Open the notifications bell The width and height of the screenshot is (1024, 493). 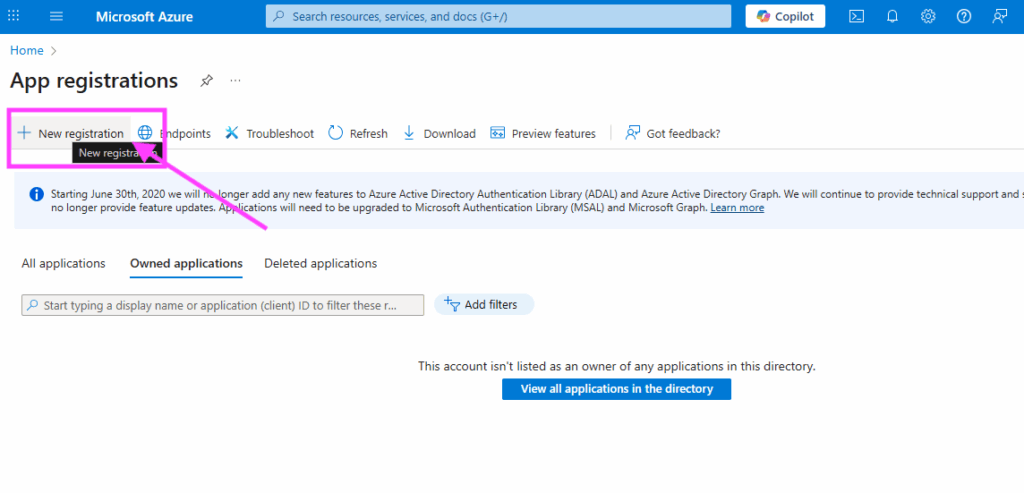pos(892,16)
